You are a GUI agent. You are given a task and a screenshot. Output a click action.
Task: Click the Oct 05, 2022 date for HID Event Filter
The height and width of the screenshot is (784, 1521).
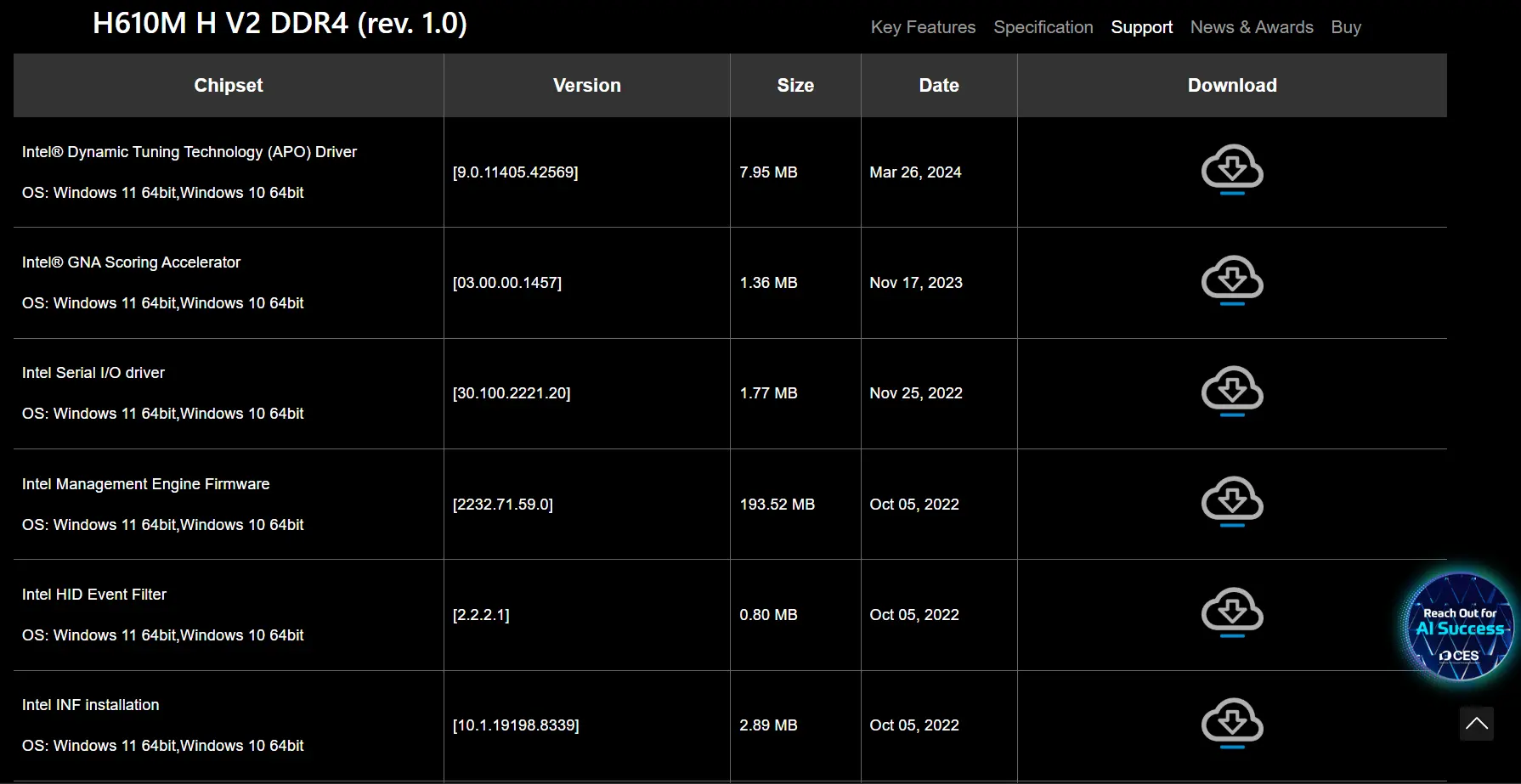[x=914, y=615]
